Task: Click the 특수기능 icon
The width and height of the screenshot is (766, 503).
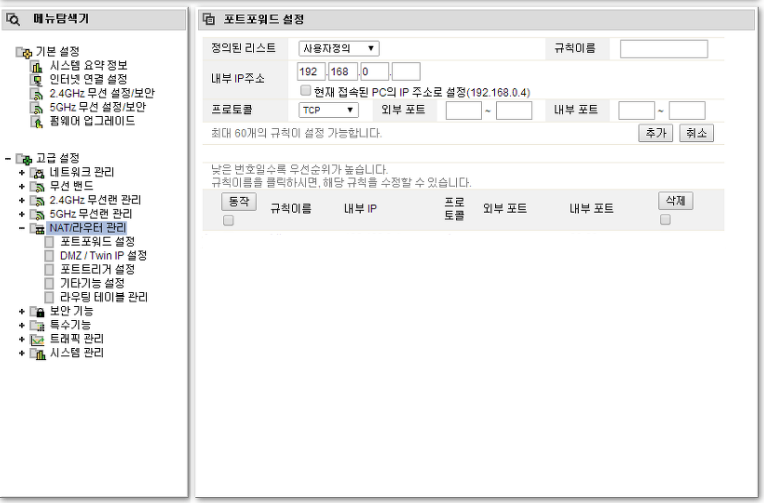Action: (x=37, y=326)
